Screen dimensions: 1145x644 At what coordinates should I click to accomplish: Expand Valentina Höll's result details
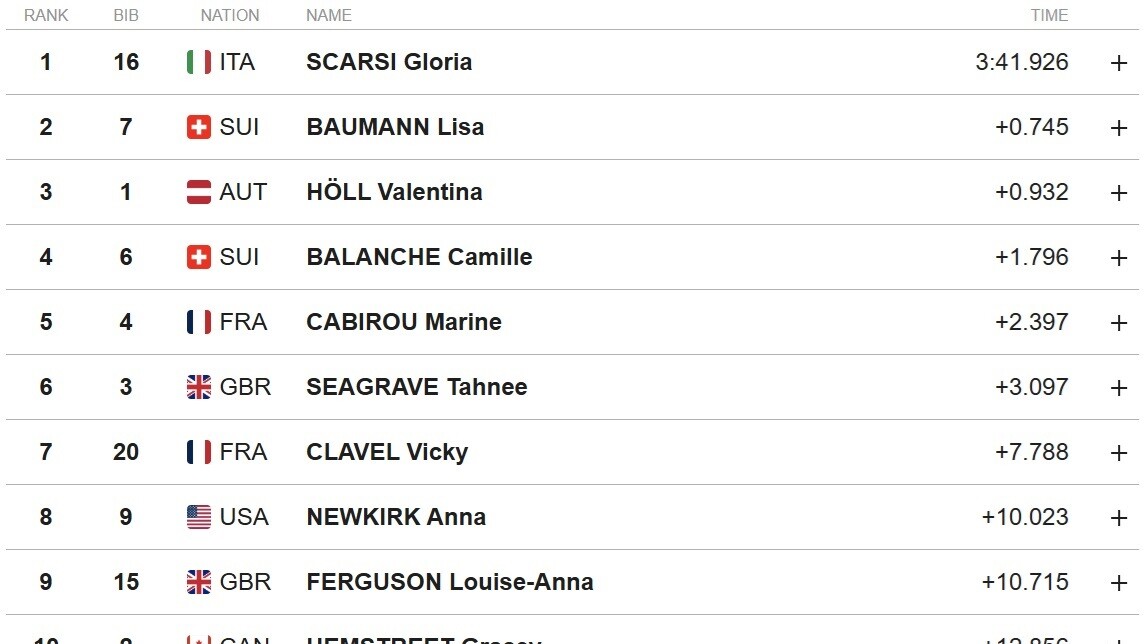(x=1119, y=193)
